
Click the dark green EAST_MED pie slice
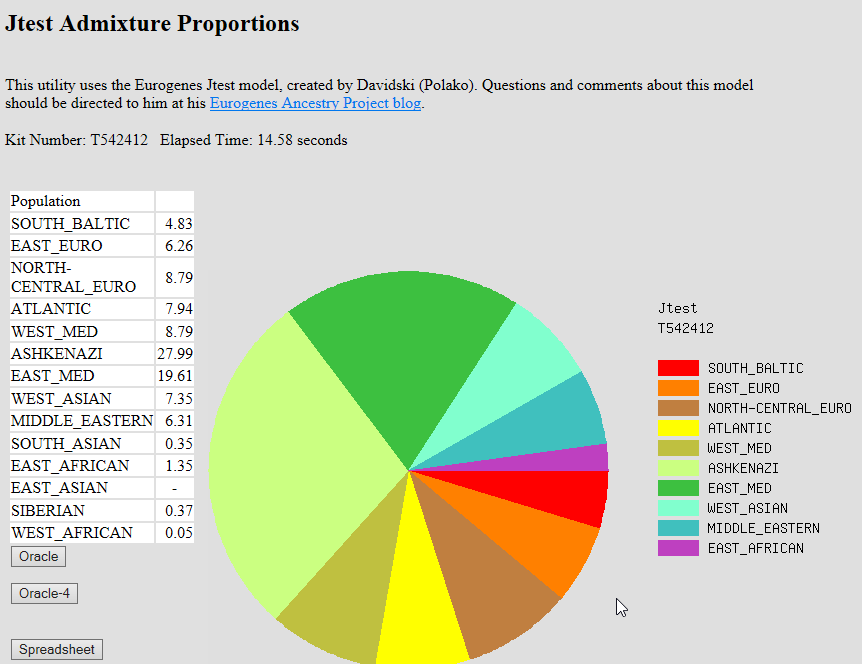(400, 360)
